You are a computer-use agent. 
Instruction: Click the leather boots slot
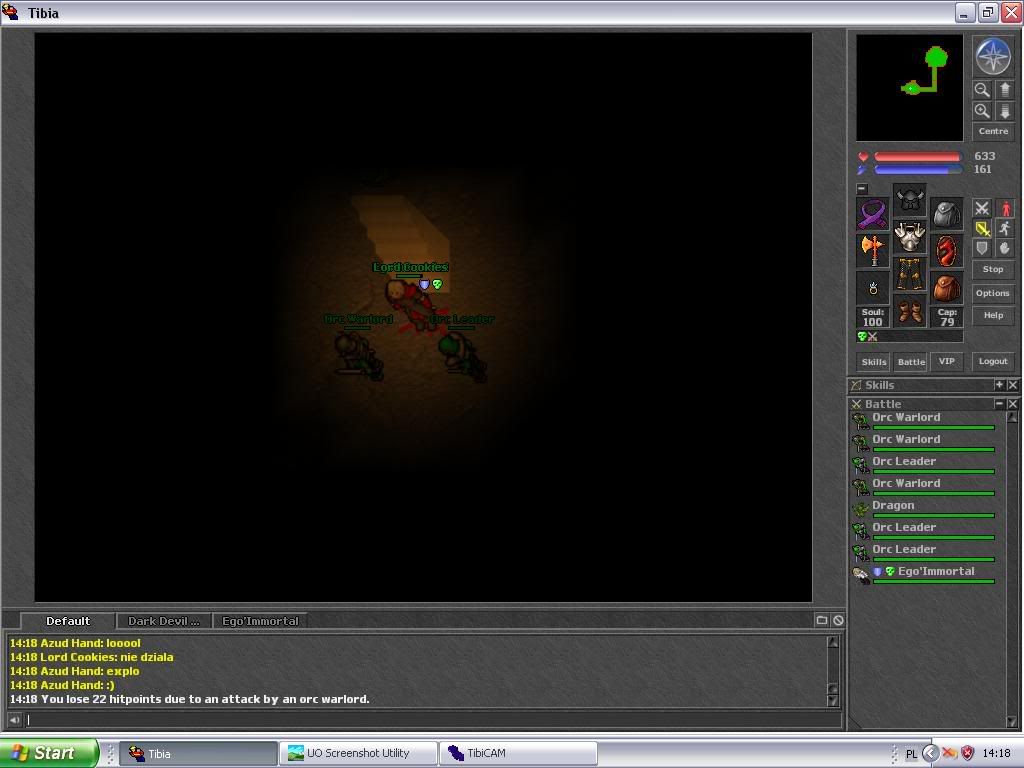point(910,311)
